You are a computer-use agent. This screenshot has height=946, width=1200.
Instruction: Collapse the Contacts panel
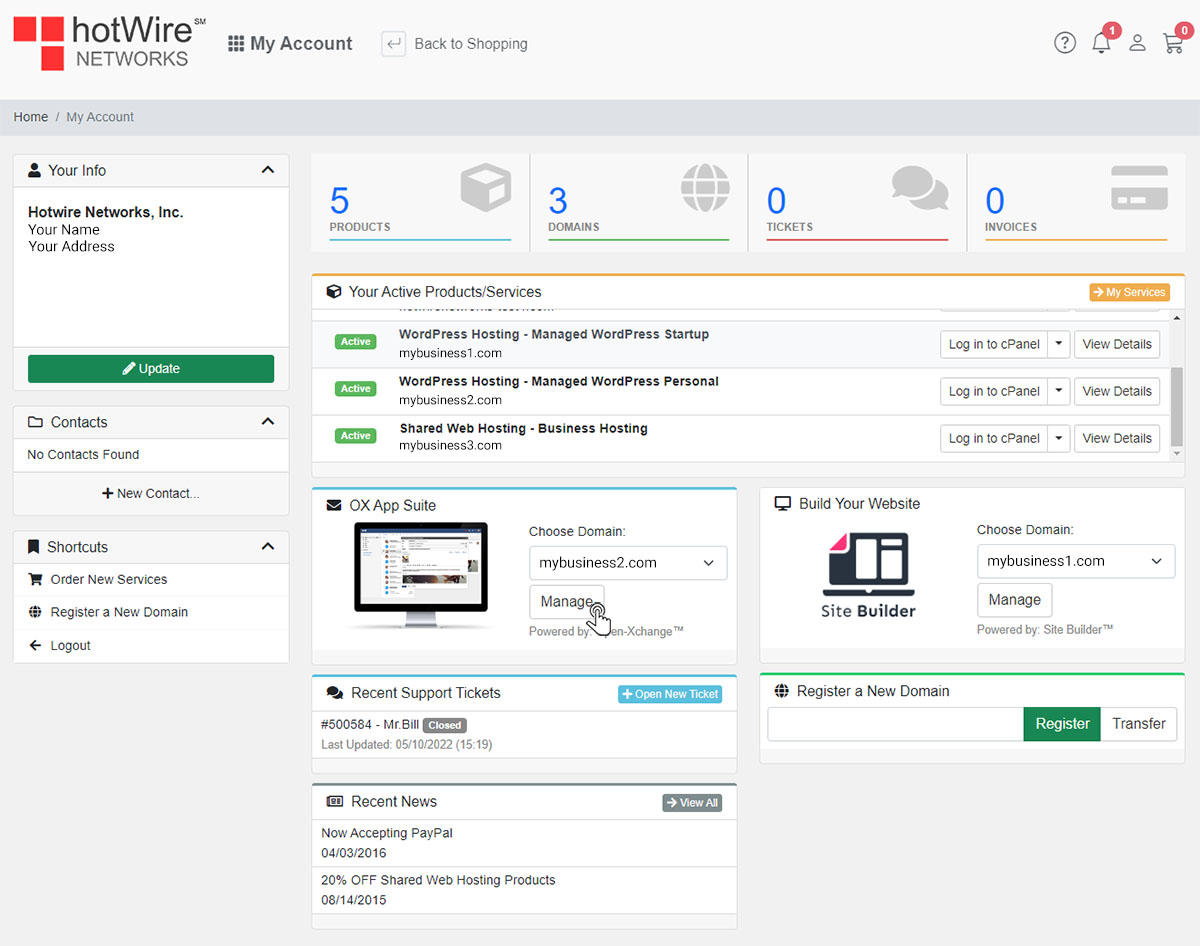coord(268,422)
